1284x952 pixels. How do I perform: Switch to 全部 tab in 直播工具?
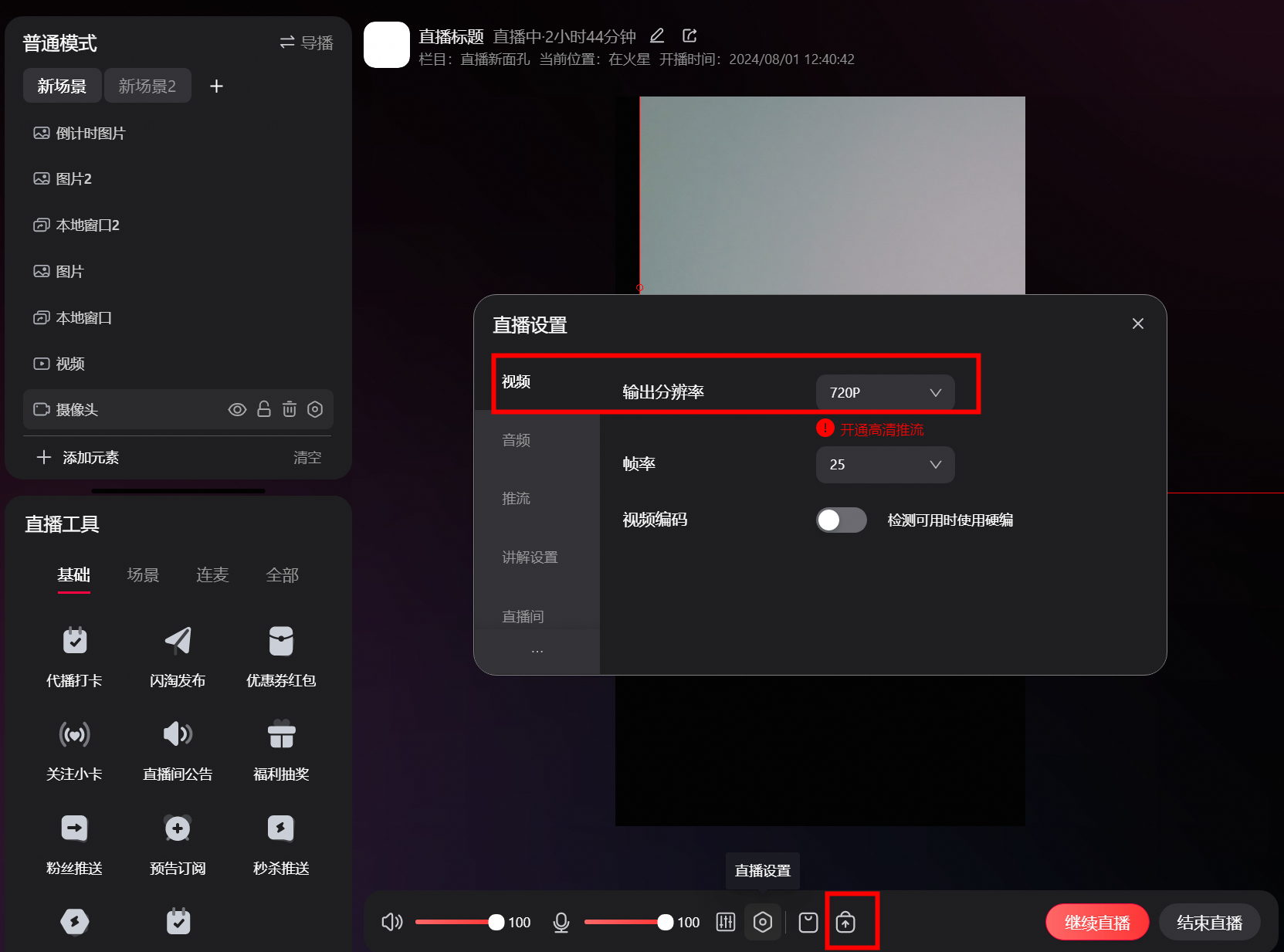[282, 575]
